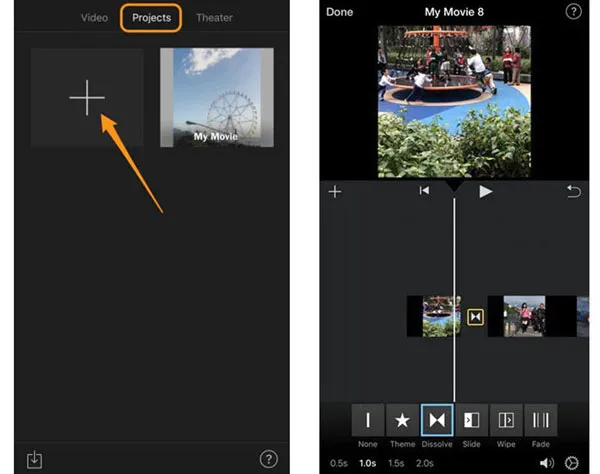
Task: Set transition duration to 1.5s
Action: (x=396, y=463)
